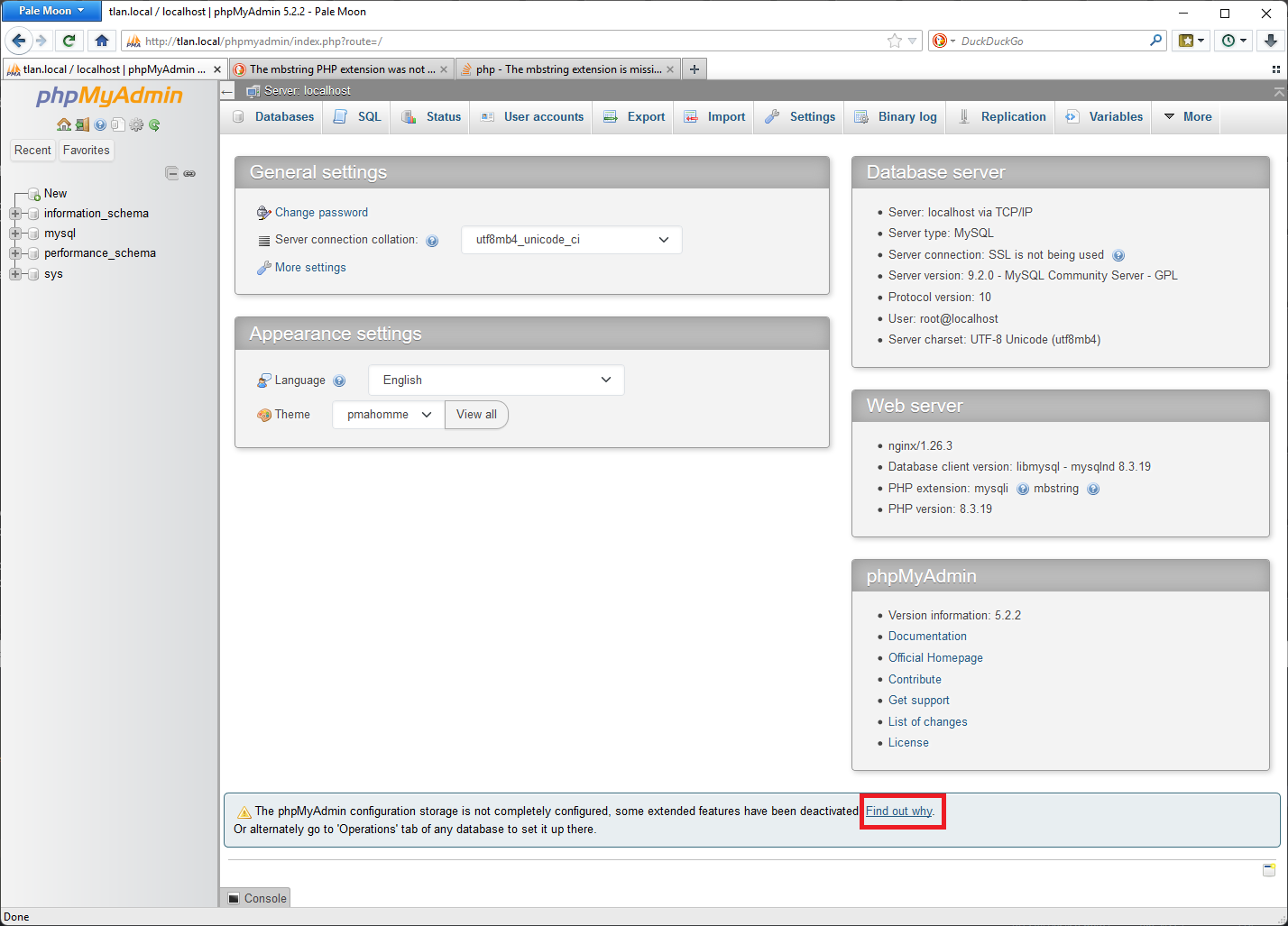Open Server connection collation dropdown
Image resolution: width=1288 pixels, height=926 pixels.
[x=572, y=240]
